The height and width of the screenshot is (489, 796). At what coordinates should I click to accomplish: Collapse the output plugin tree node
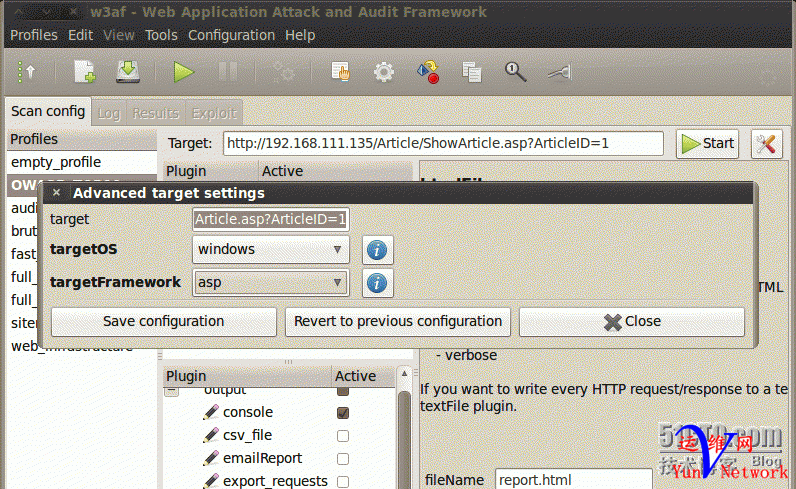tap(172, 391)
